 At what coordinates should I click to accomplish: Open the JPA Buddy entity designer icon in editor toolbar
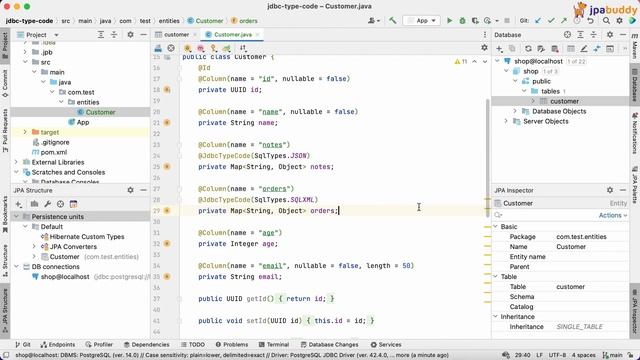pyautogui.click(x=158, y=48)
